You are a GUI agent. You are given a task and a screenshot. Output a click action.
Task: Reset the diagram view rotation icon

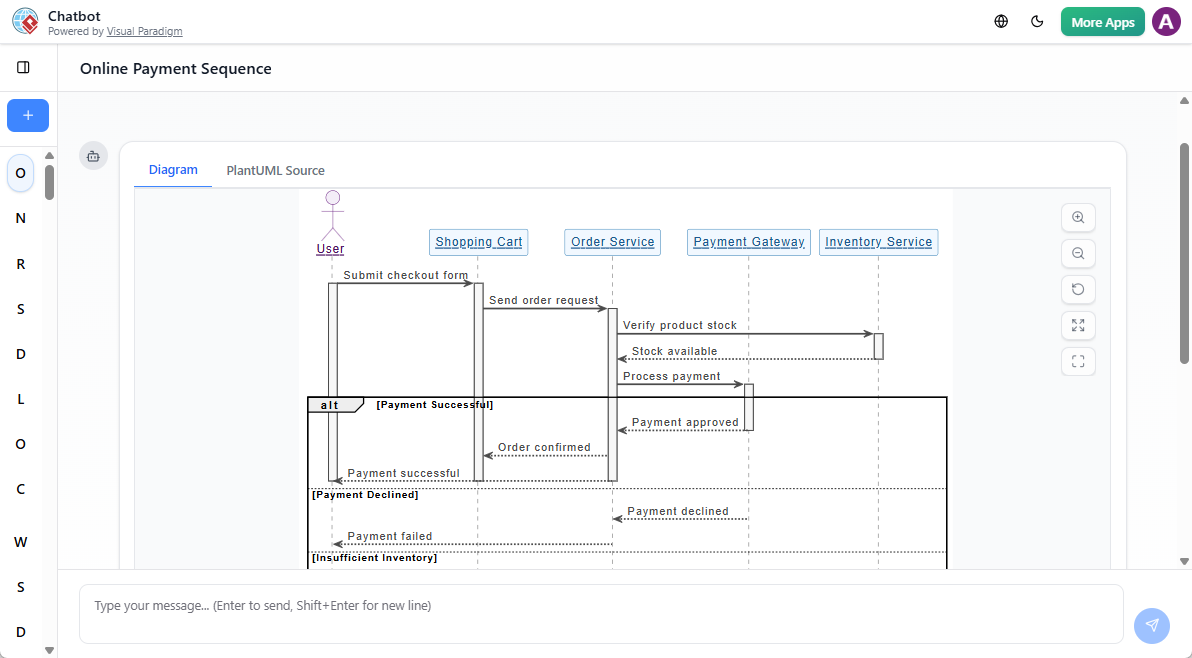pos(1078,289)
